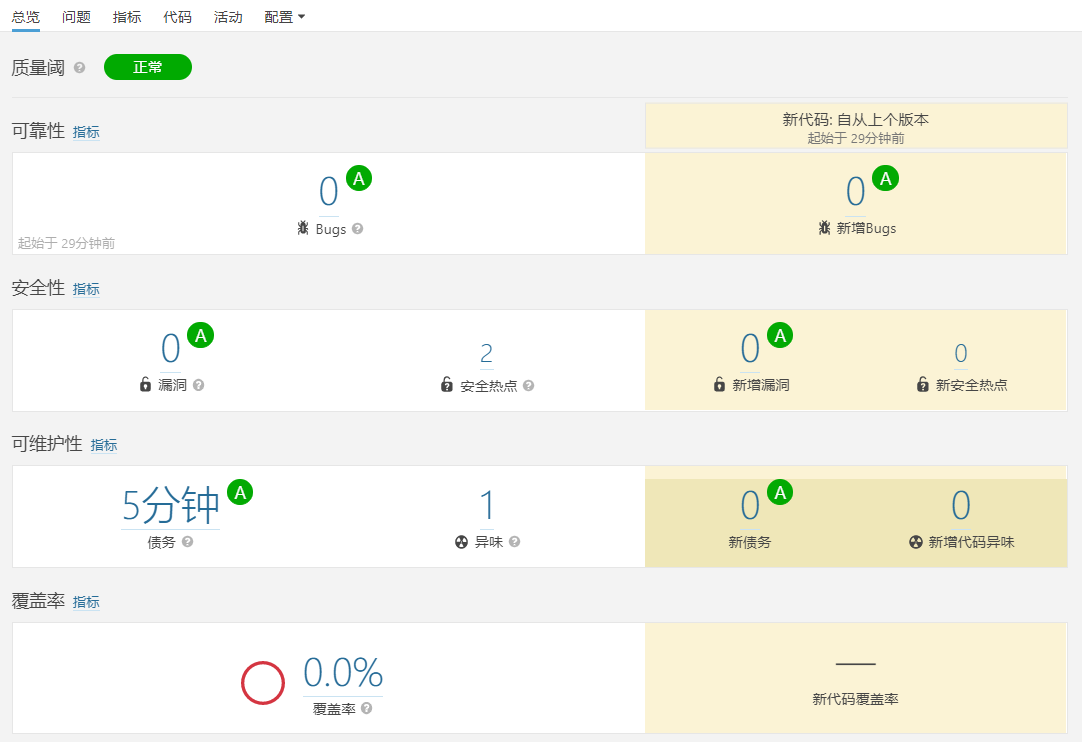
Task: Click the help icon beside 质量阈
Action: pos(80,68)
